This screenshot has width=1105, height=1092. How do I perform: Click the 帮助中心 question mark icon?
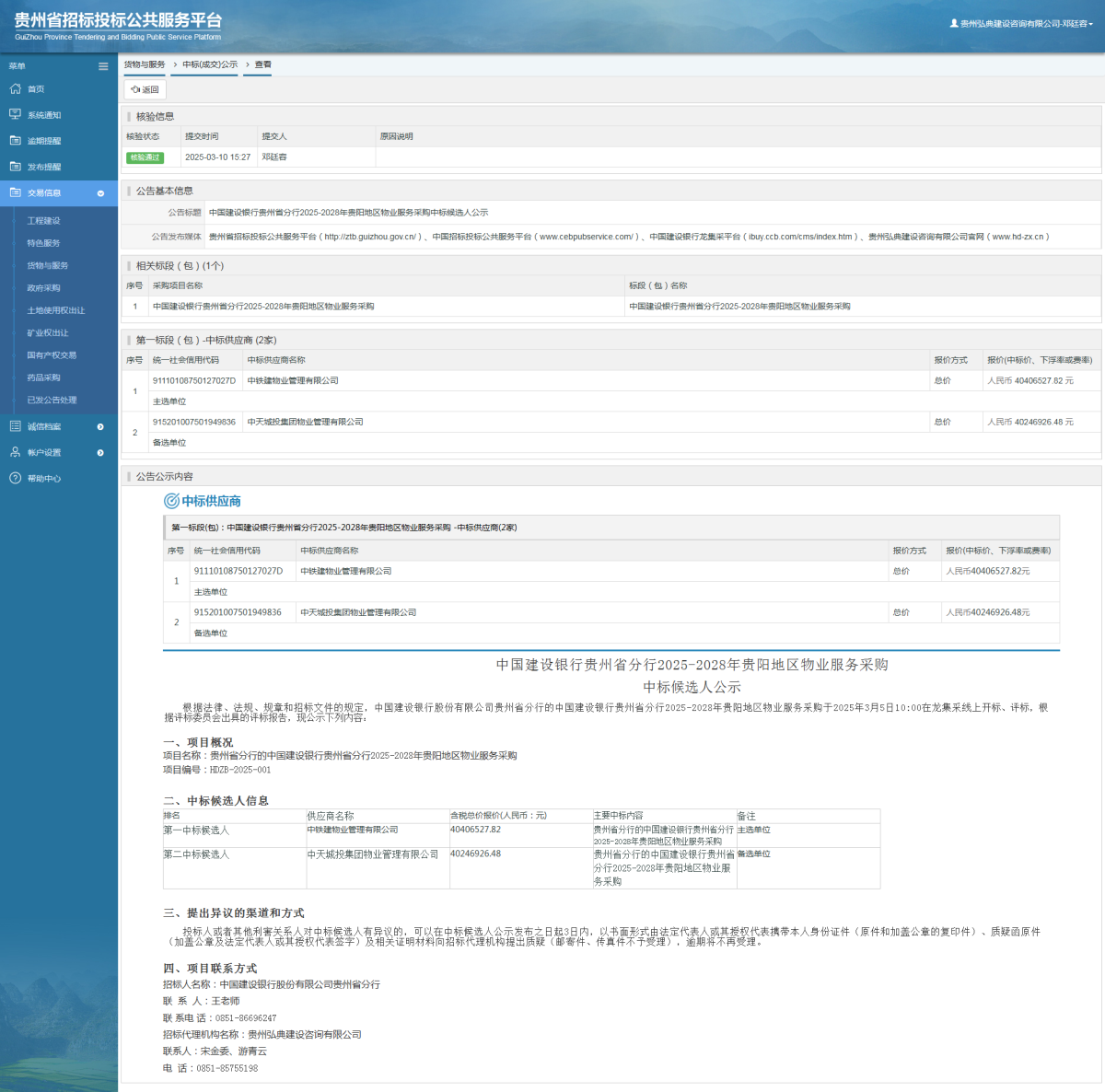pyautogui.click(x=15, y=478)
